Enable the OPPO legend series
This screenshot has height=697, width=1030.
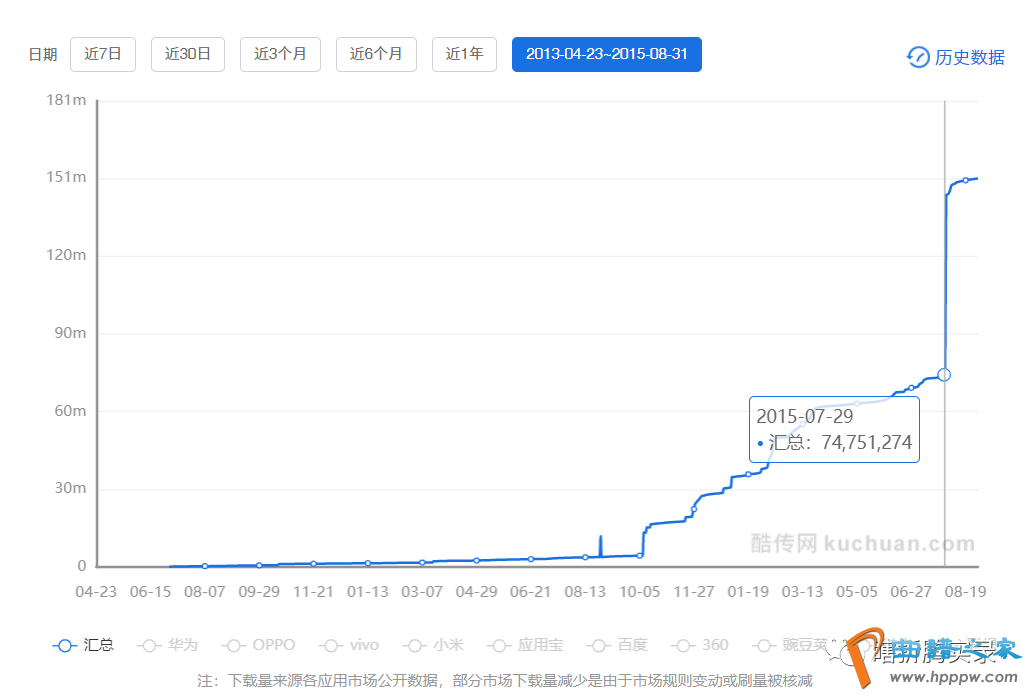pos(236,645)
